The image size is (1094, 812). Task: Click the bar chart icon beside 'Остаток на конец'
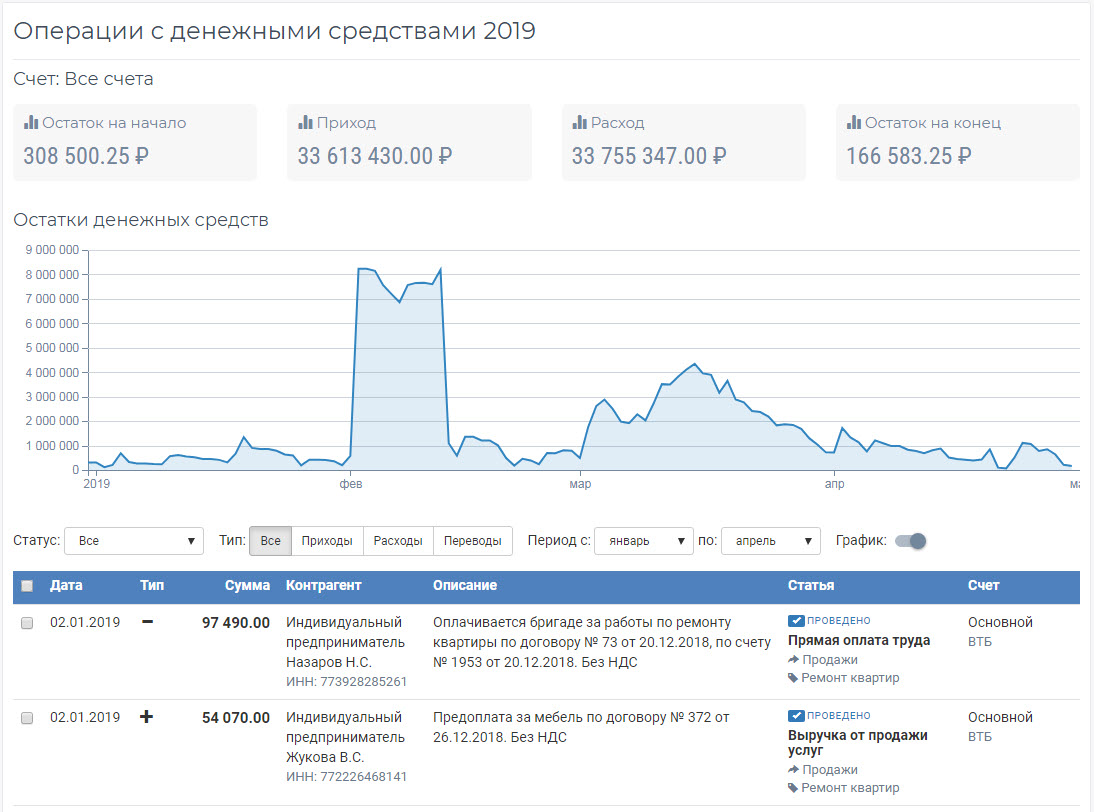[x=854, y=122]
